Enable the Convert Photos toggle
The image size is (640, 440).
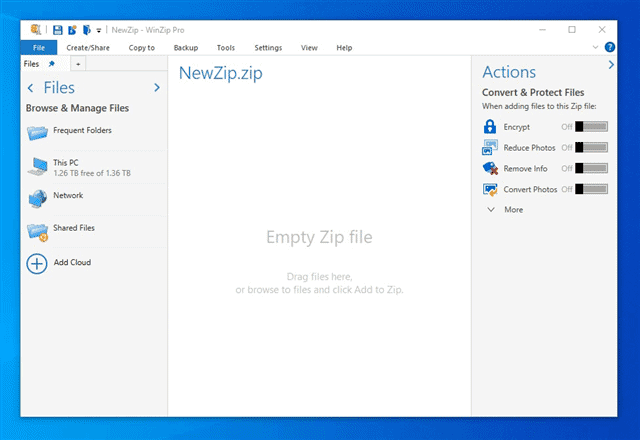pyautogui.click(x=591, y=189)
